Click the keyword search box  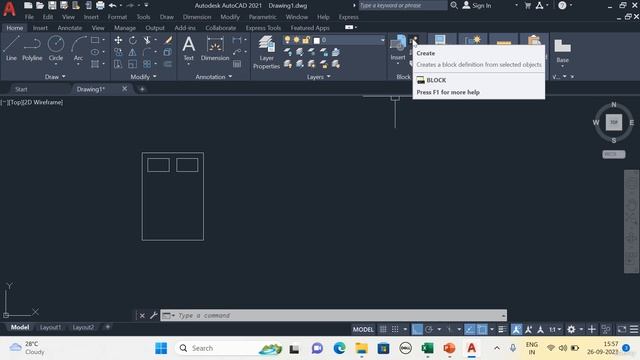point(402,5)
